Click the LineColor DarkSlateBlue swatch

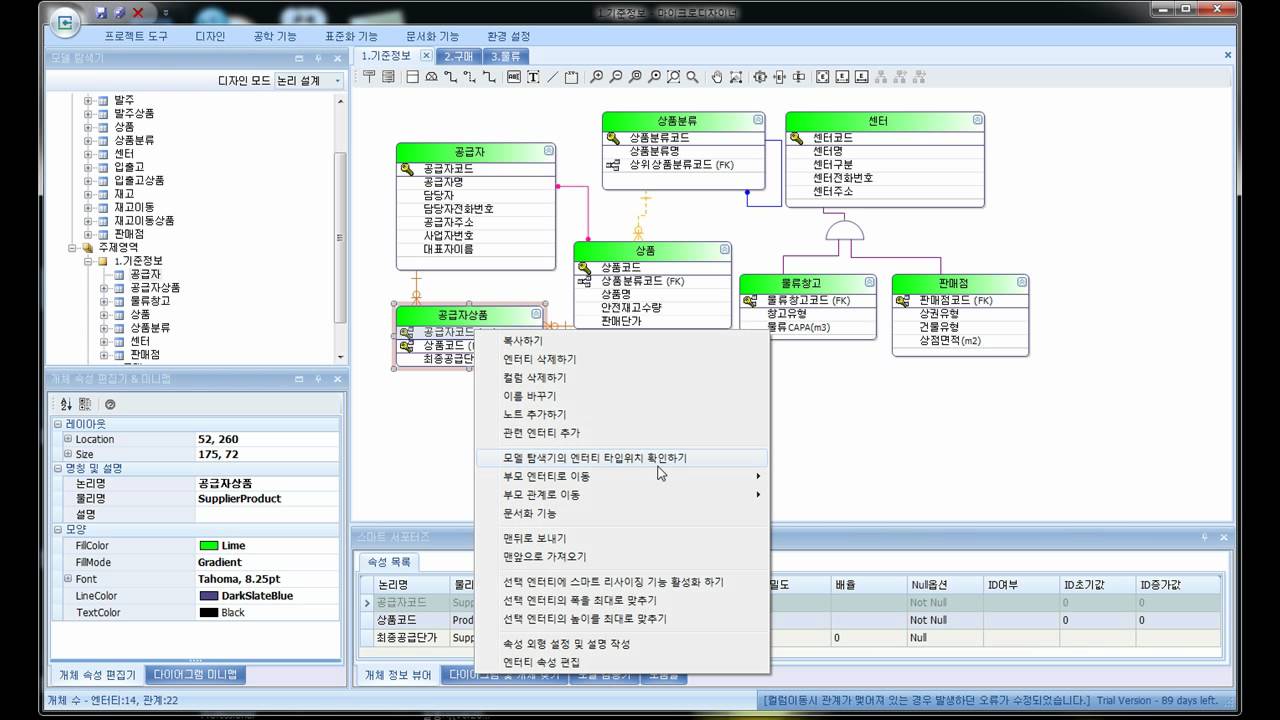coord(209,596)
